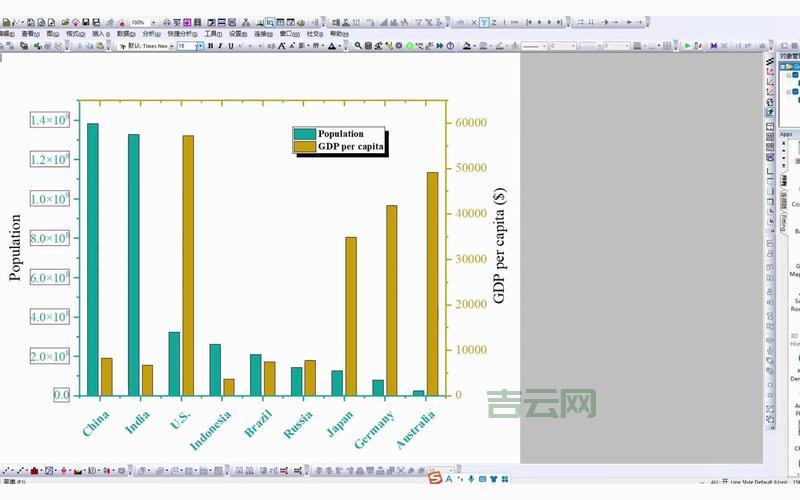800x500 pixels.
Task: Toggle Italic text formatting
Action: tap(220, 46)
